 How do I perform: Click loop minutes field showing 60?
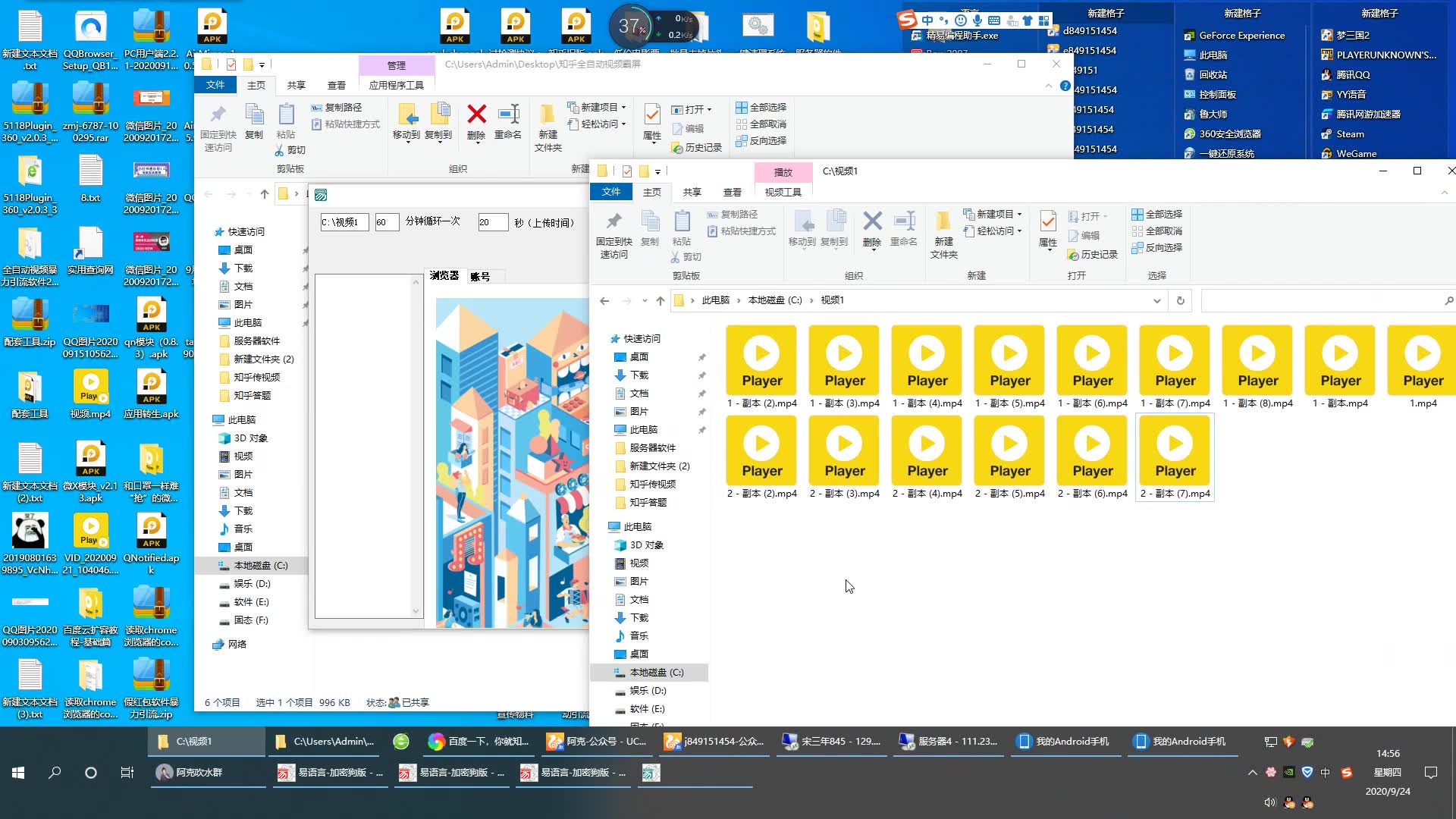387,222
